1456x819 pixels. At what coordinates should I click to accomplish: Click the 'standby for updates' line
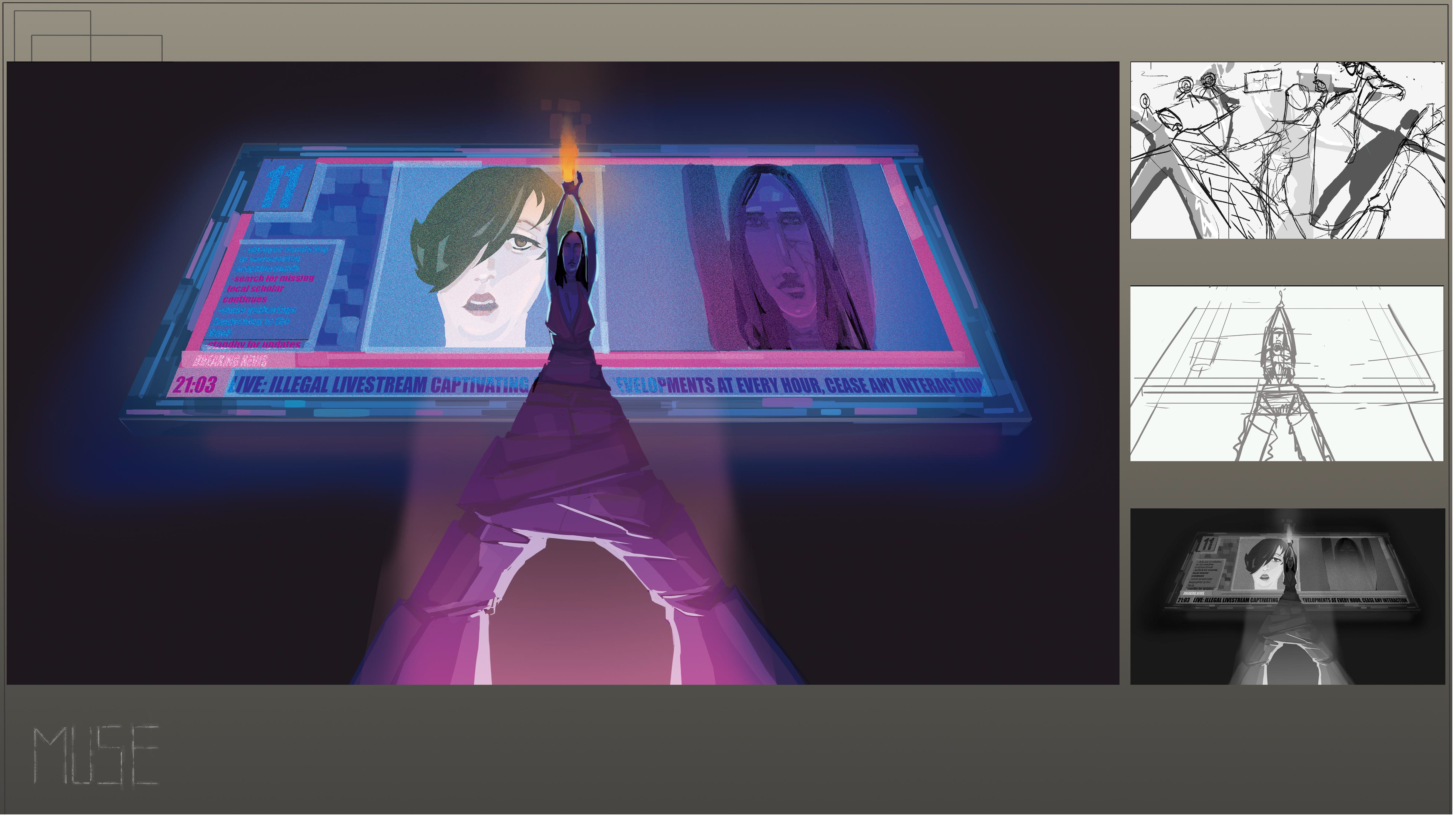pyautogui.click(x=254, y=345)
